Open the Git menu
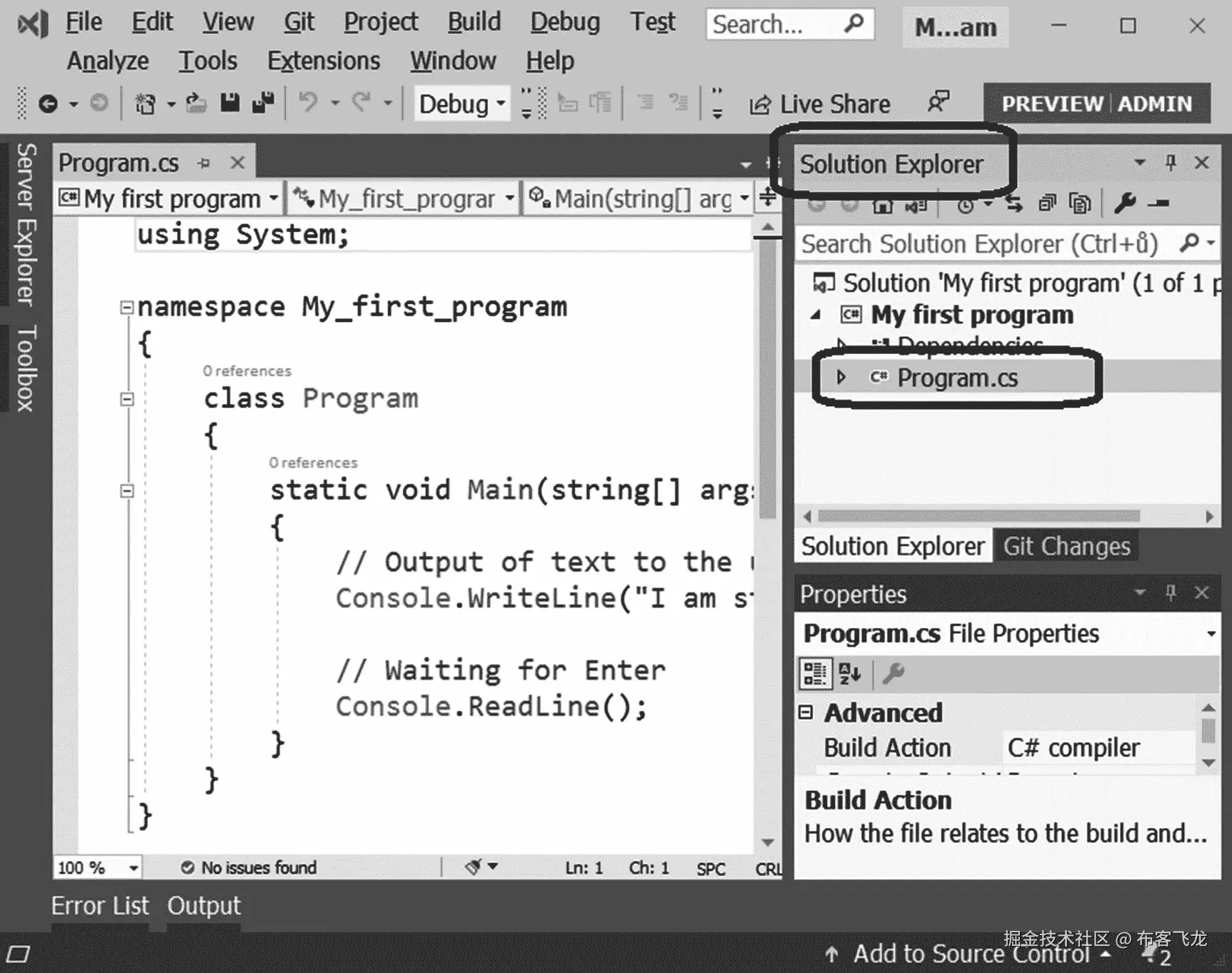1232x973 pixels. (x=298, y=21)
